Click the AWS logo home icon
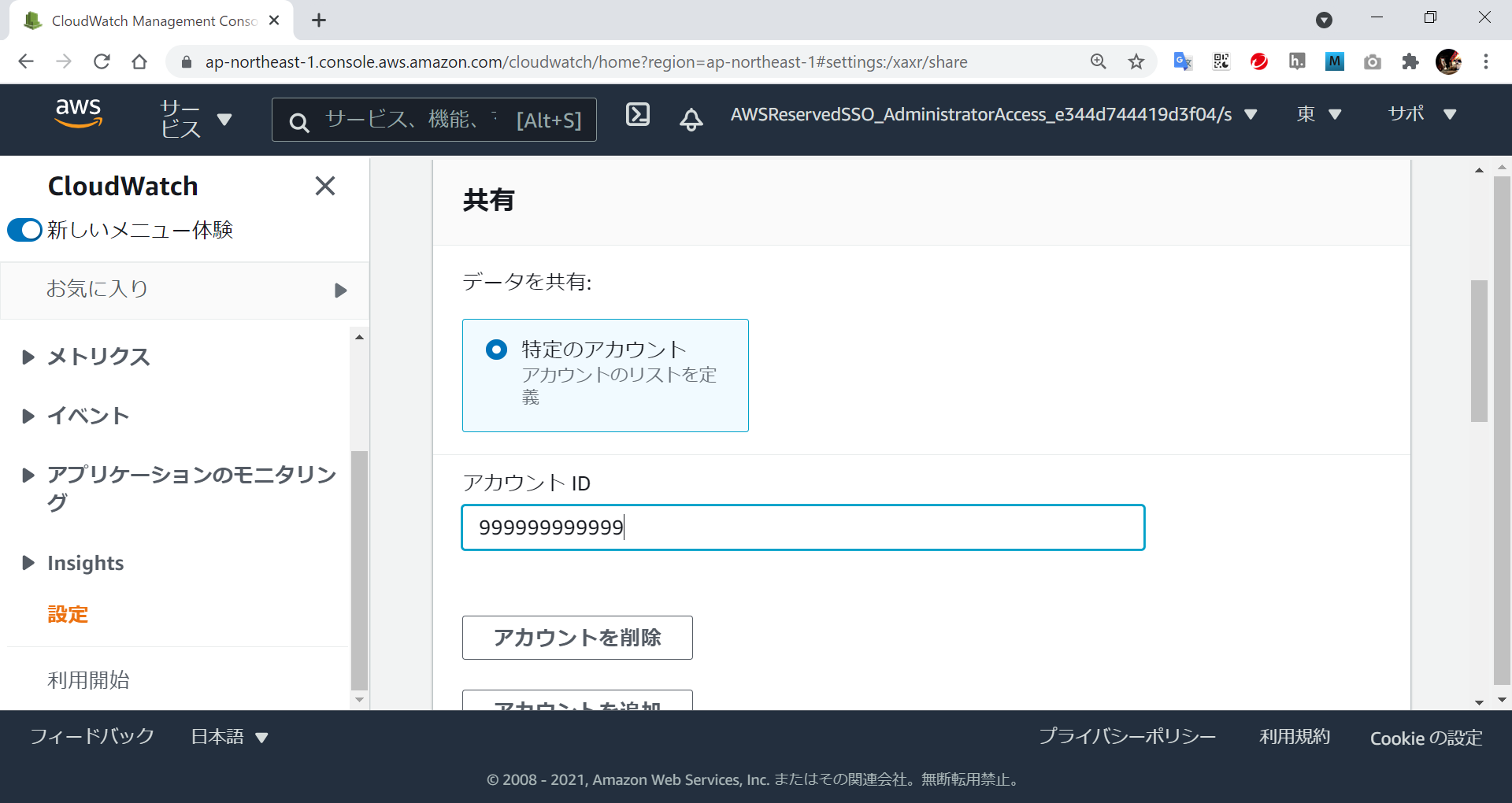1512x803 pixels. click(78, 113)
